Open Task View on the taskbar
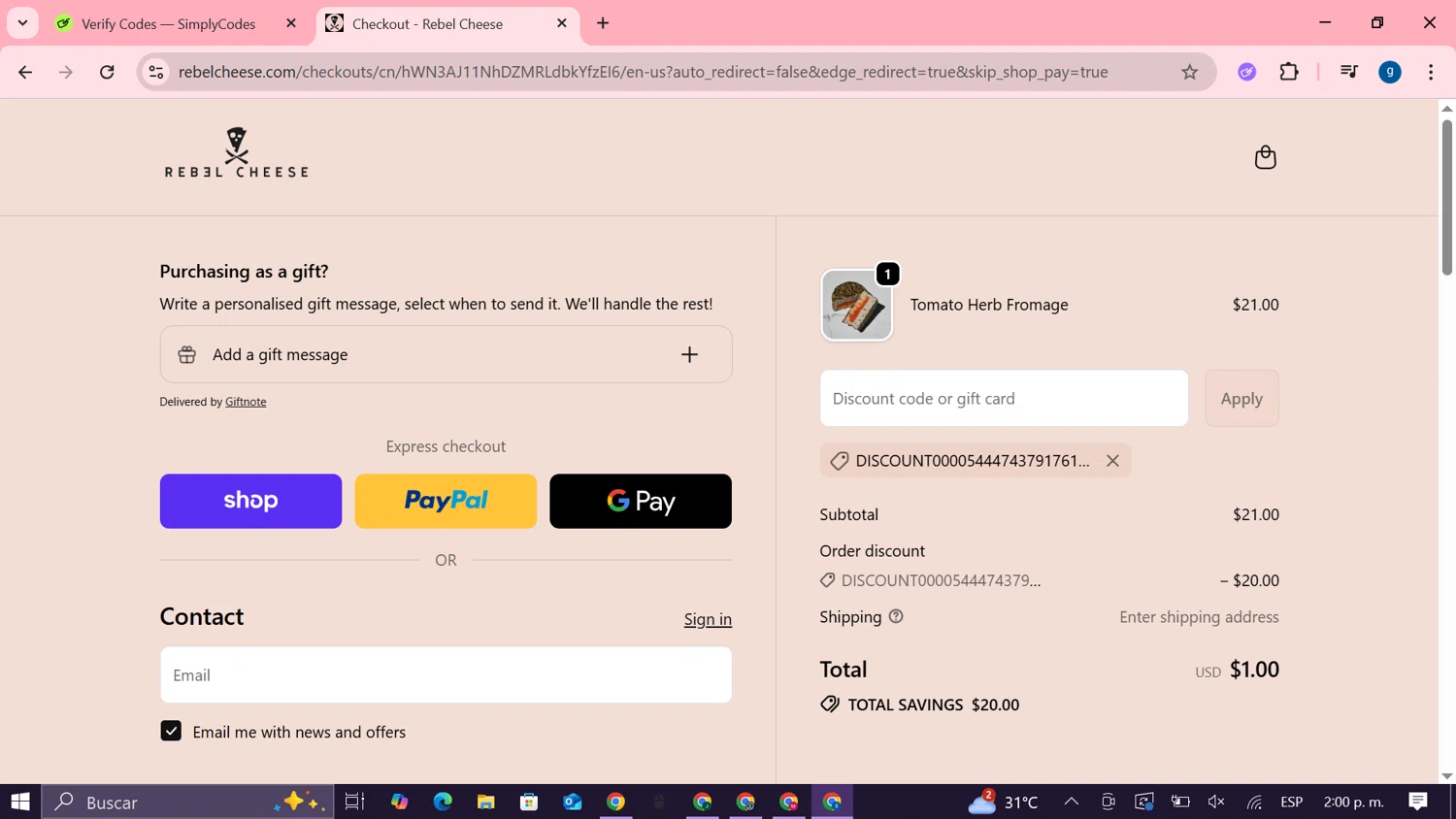 354,802
